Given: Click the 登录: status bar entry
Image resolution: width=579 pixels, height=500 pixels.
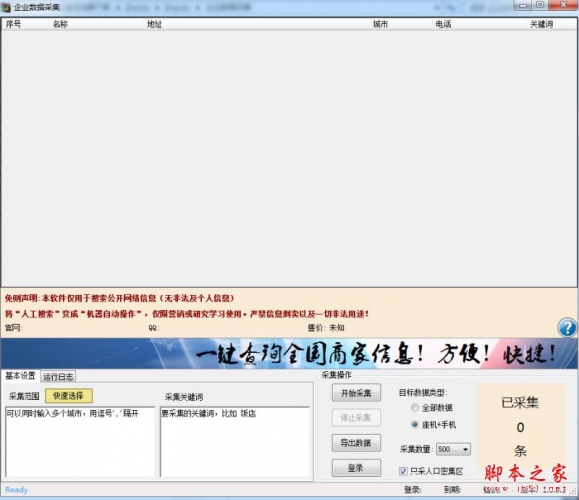Looking at the screenshot, I should [412, 490].
